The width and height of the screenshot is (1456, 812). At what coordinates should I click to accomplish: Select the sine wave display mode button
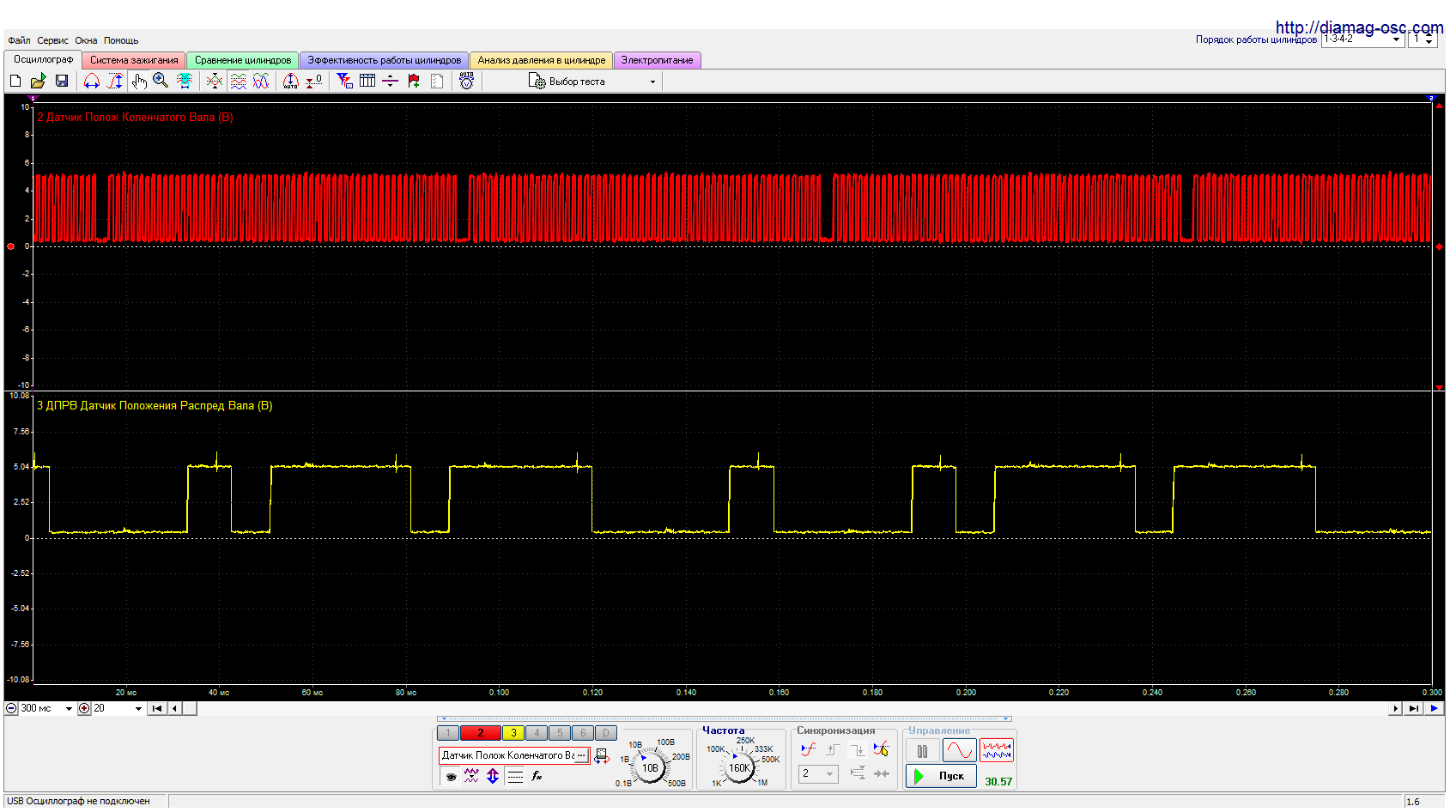pyautogui.click(x=959, y=751)
